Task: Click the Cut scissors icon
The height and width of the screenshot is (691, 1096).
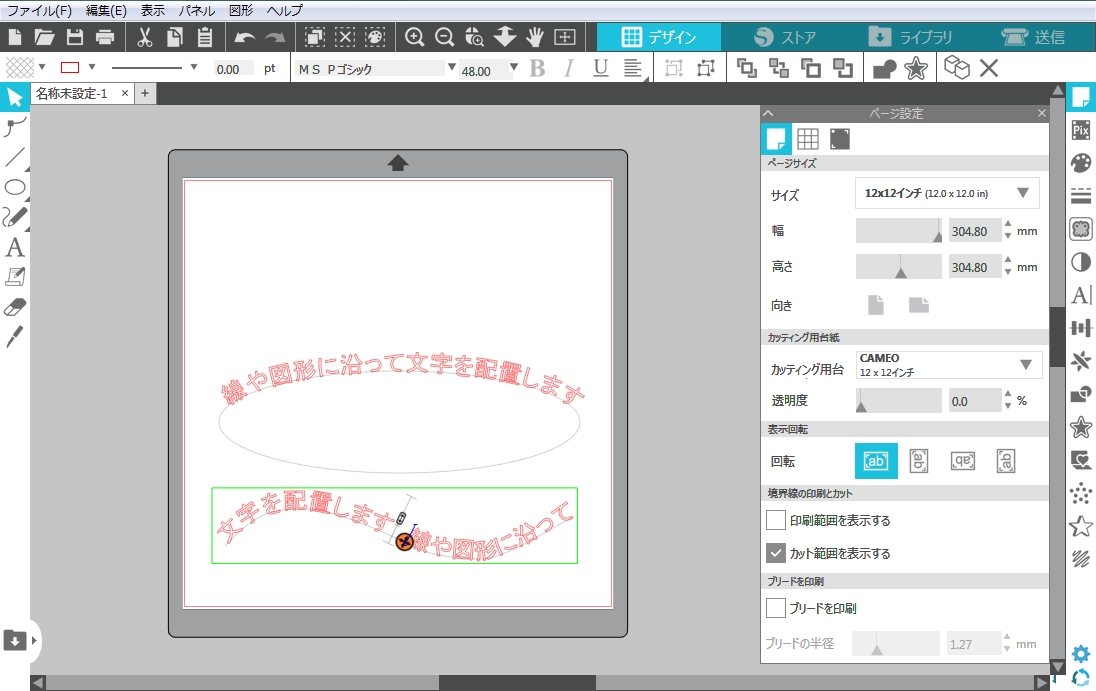Action: (x=144, y=38)
